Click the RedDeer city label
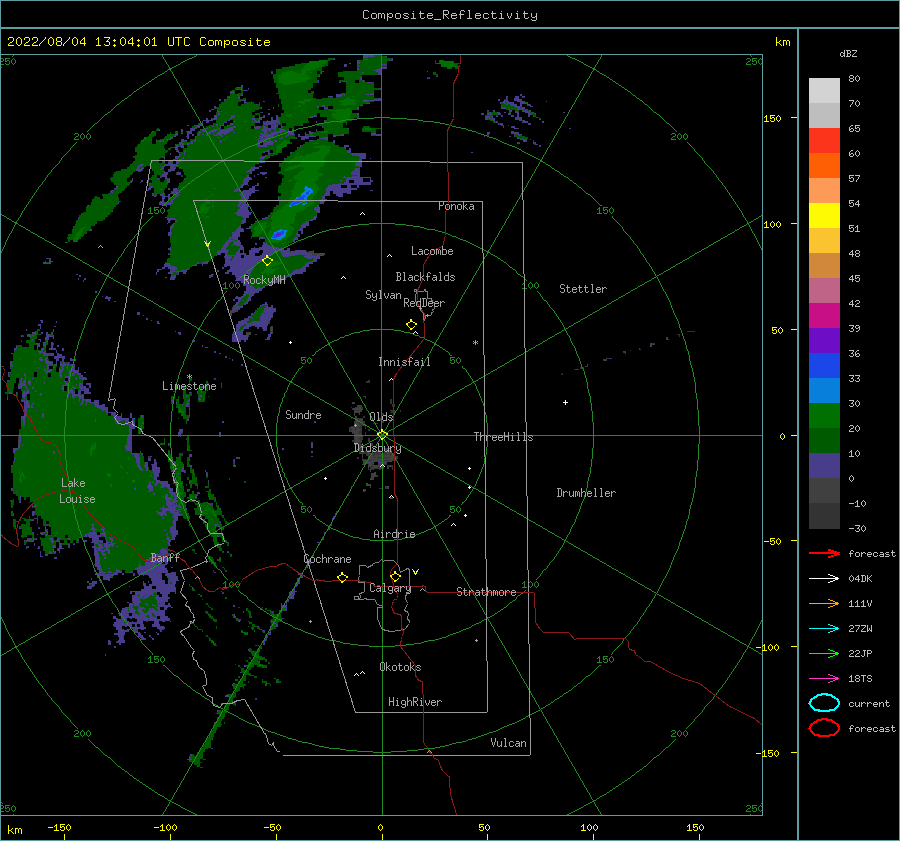Viewport: 900px width, 841px height. (x=424, y=303)
